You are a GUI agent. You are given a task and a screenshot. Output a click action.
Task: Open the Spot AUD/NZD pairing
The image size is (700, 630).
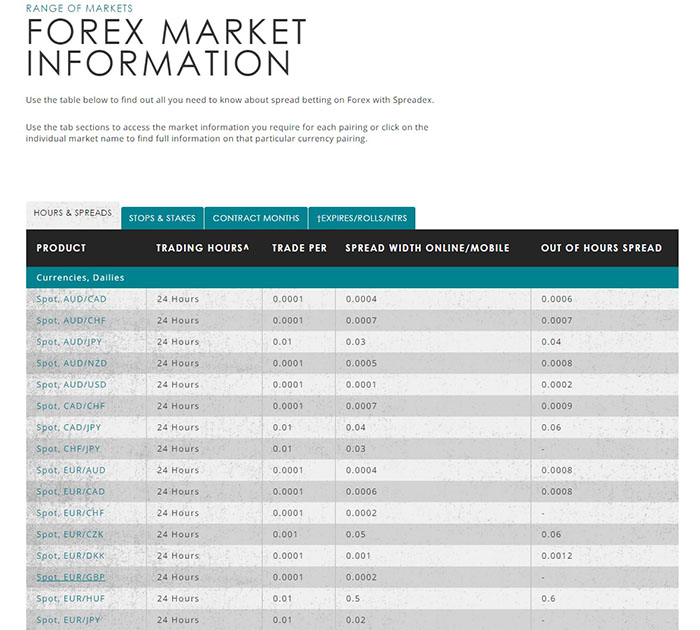pyautogui.click(x=71, y=363)
